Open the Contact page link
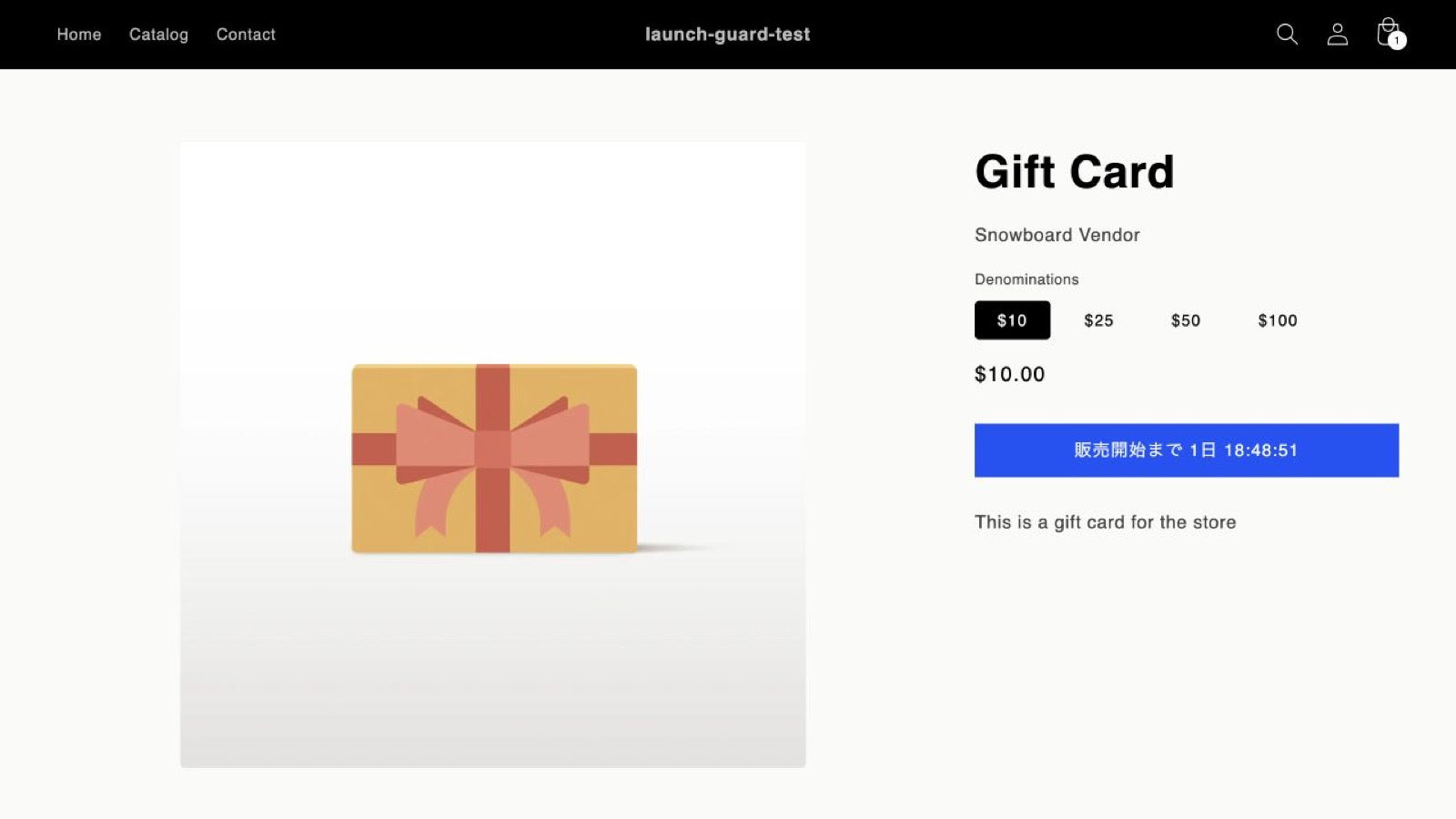Screen dimensions: 1456x819 (x=246, y=35)
